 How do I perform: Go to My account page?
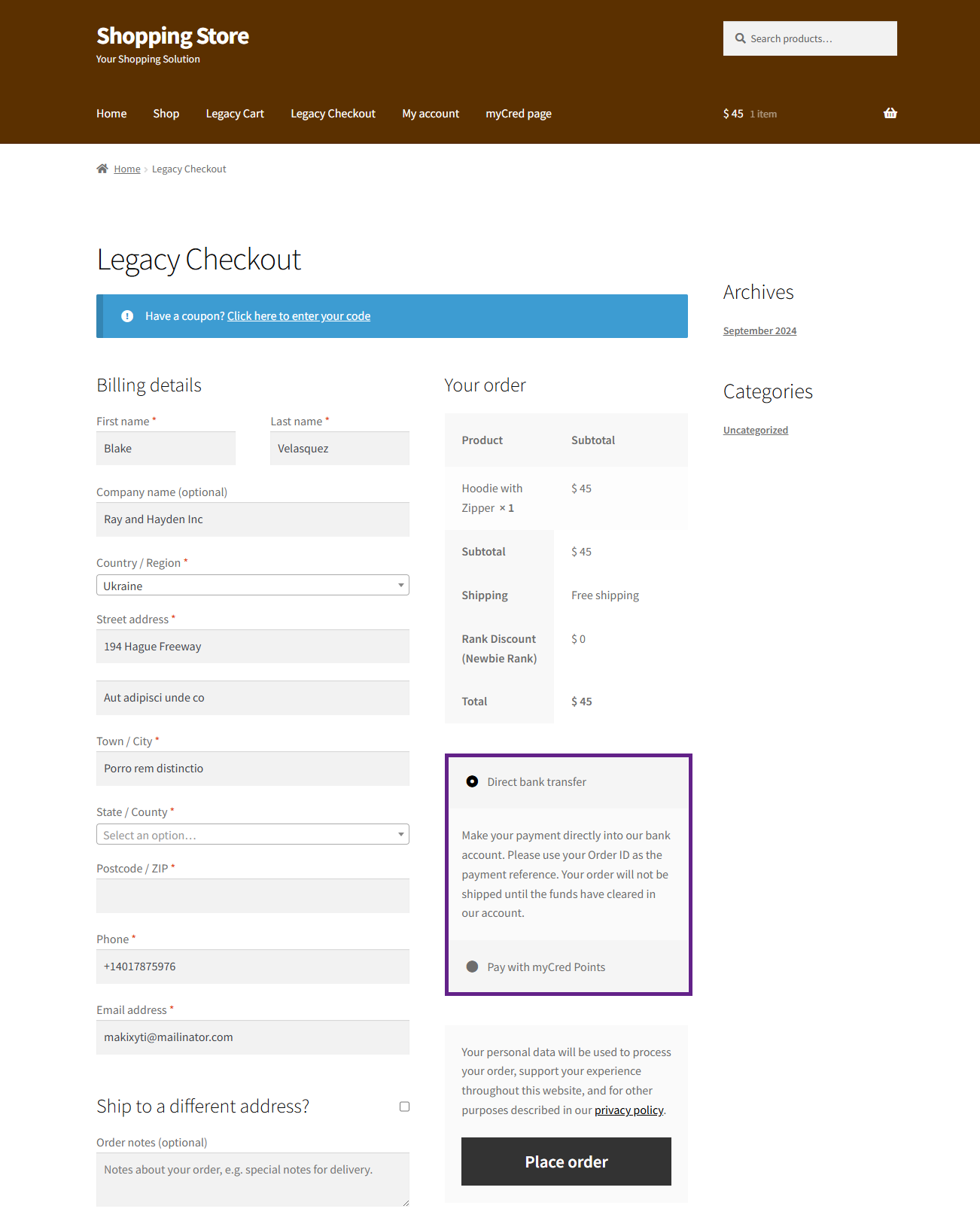pos(430,114)
